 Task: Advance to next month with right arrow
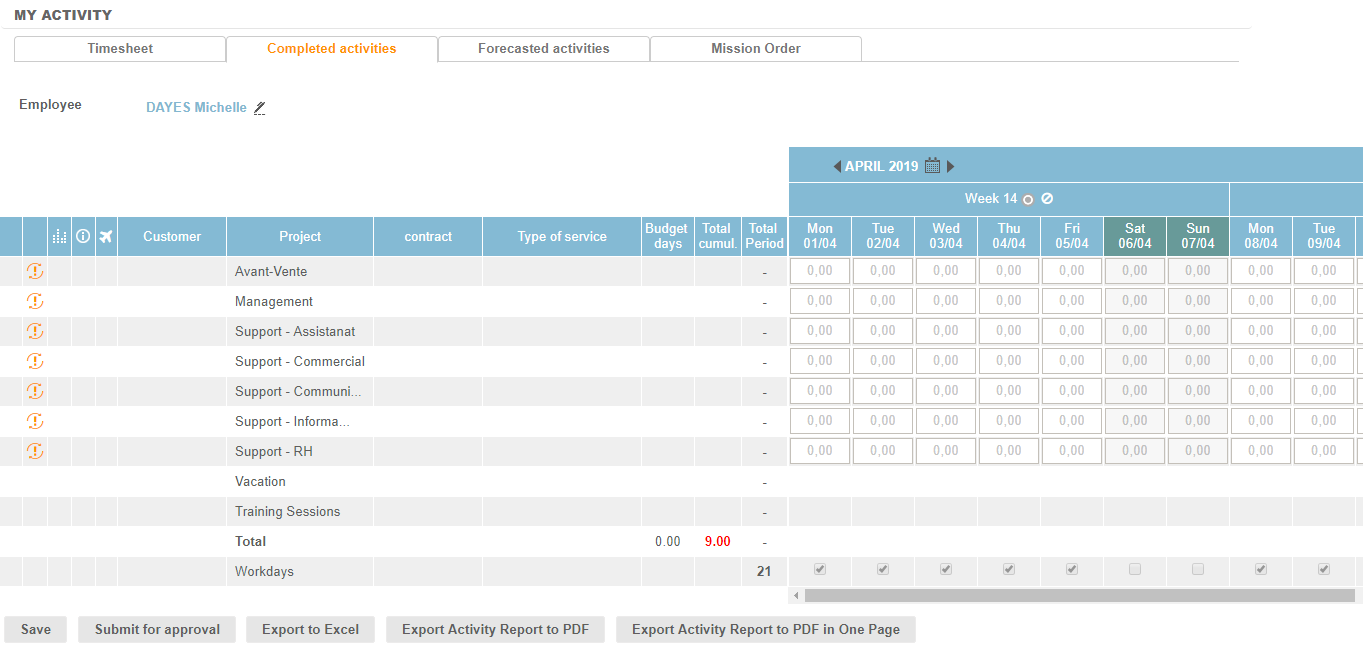pos(951,167)
